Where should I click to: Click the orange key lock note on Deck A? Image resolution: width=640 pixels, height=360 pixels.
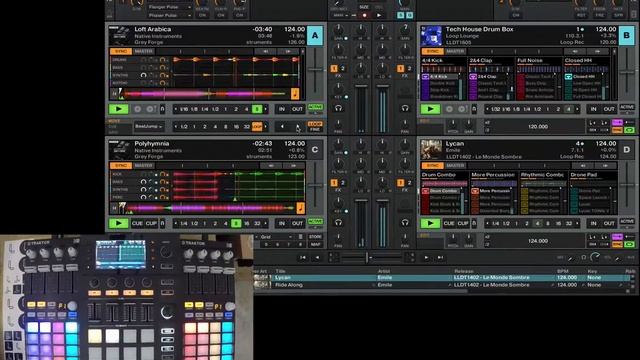[x=295, y=94]
